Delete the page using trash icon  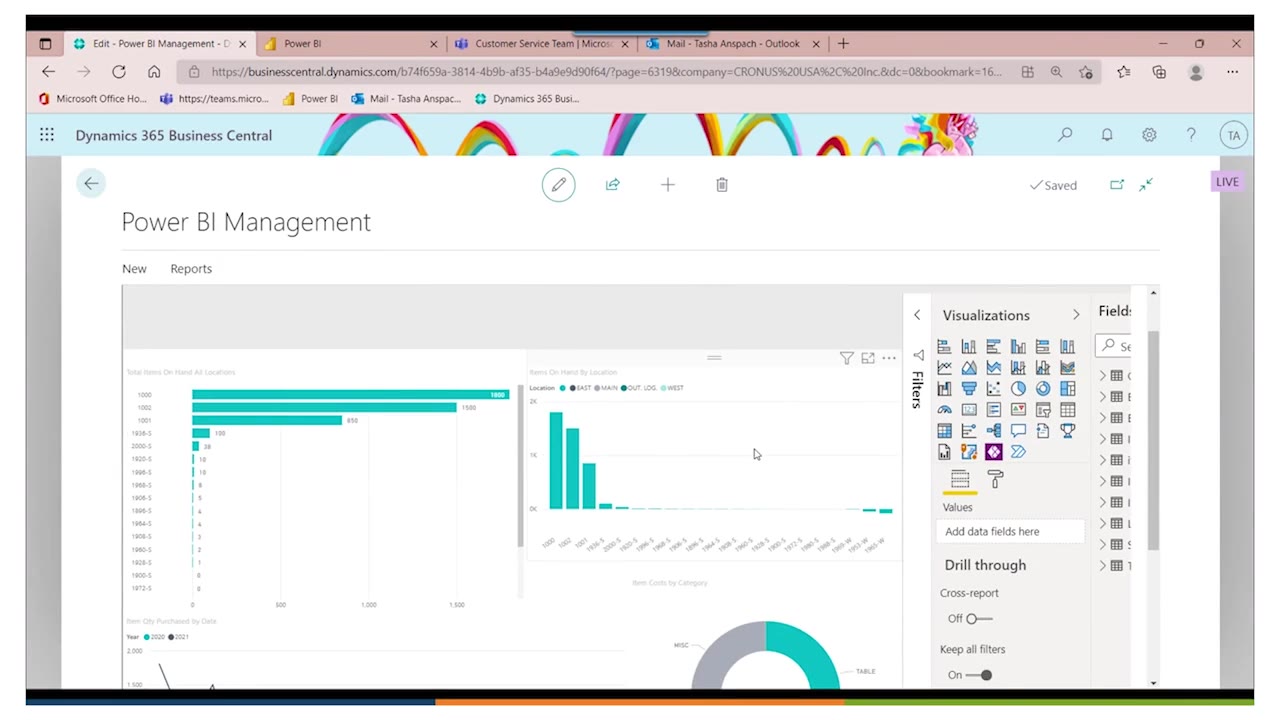(x=722, y=185)
